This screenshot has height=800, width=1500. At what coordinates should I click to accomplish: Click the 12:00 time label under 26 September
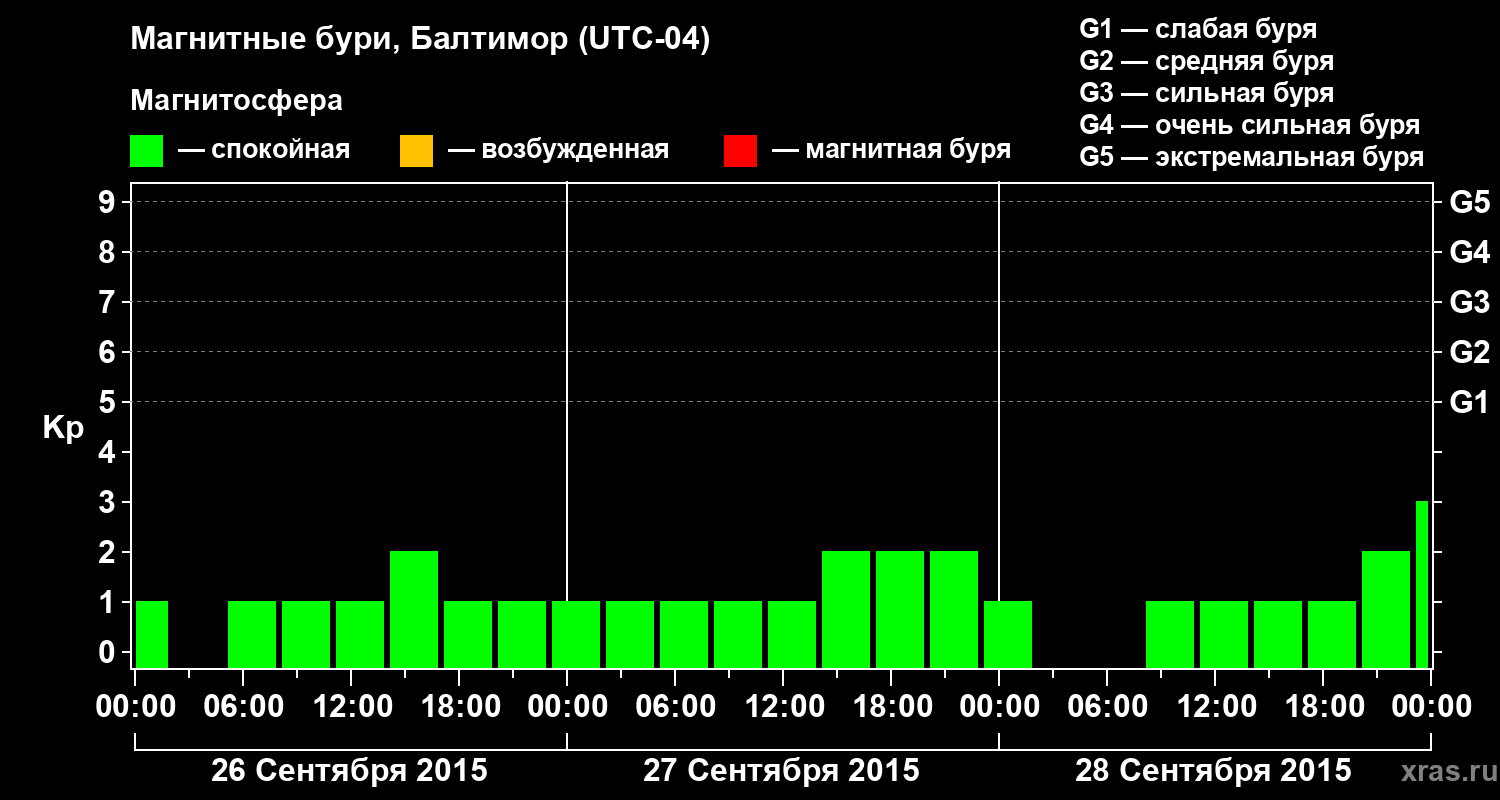[351, 707]
